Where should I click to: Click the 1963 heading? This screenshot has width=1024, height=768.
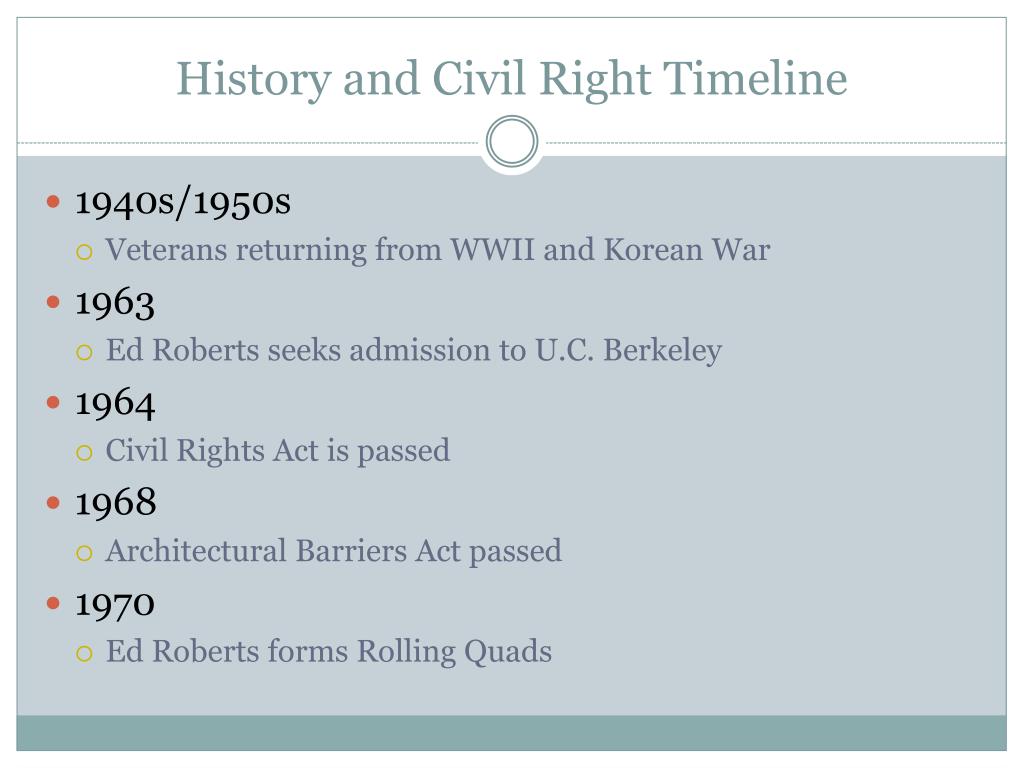click(115, 303)
